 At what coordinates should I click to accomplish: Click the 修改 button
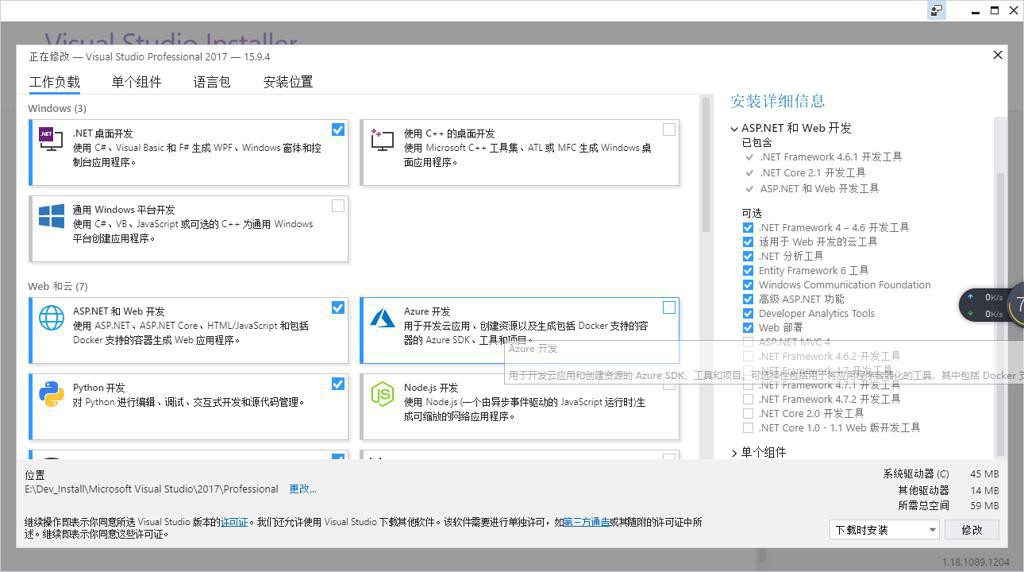click(972, 530)
